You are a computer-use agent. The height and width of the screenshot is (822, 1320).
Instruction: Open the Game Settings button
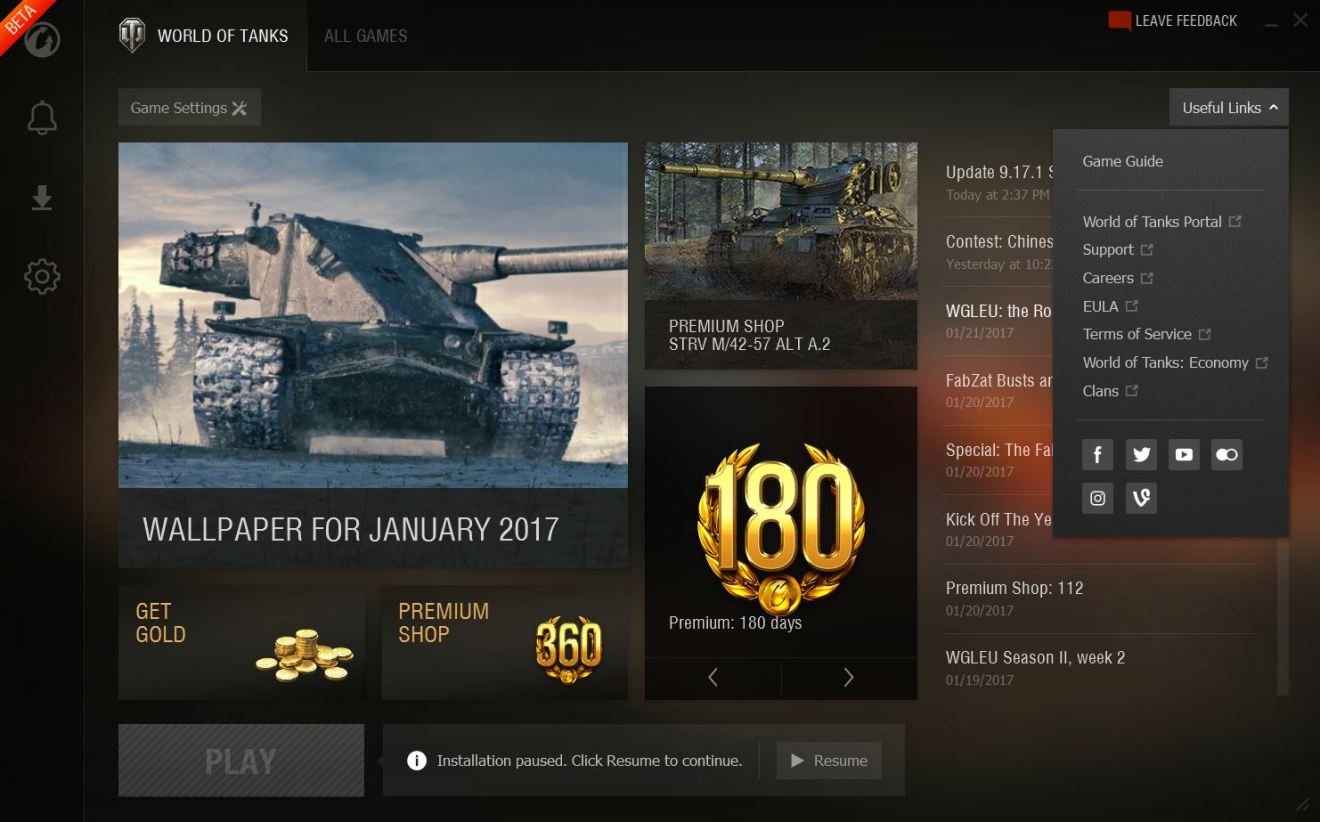click(189, 108)
